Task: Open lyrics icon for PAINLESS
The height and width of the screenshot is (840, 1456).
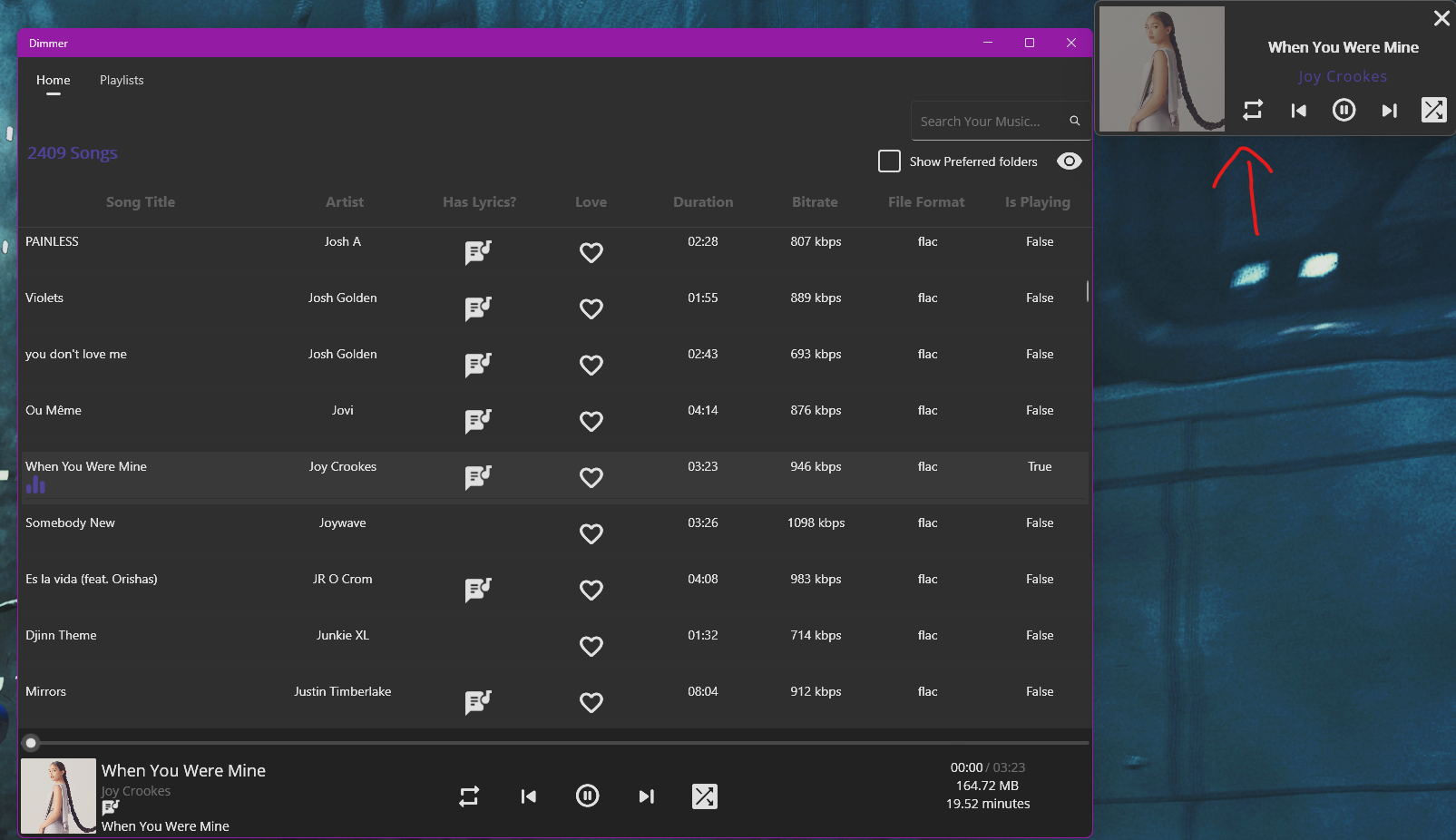Action: pyautogui.click(x=478, y=252)
